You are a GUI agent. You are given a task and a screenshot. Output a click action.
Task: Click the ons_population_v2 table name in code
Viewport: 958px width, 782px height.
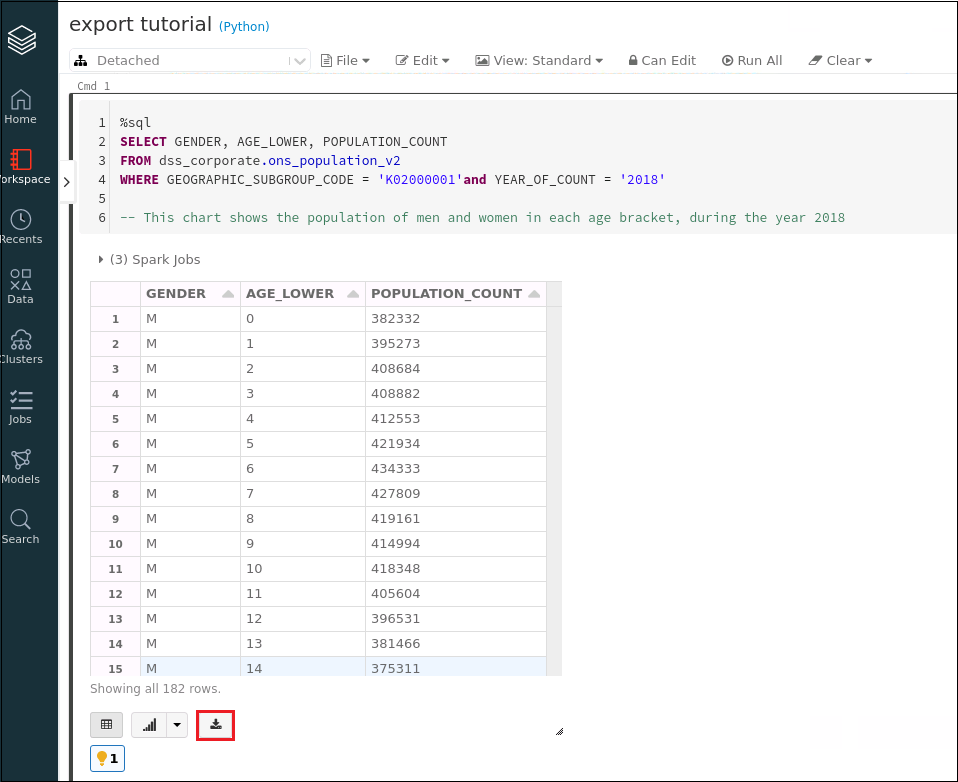(x=335, y=161)
